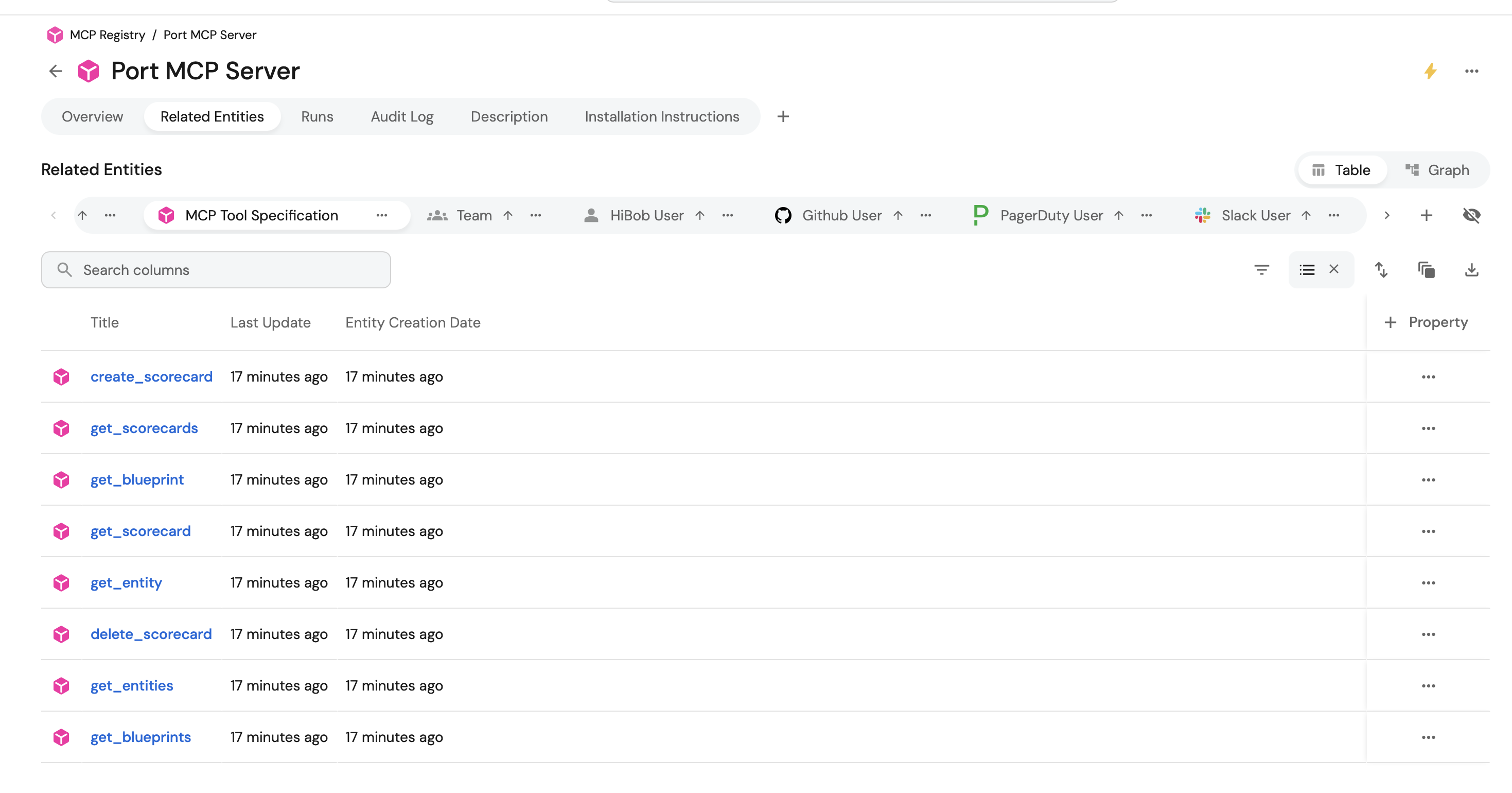Open the Audit Log tab

(402, 116)
